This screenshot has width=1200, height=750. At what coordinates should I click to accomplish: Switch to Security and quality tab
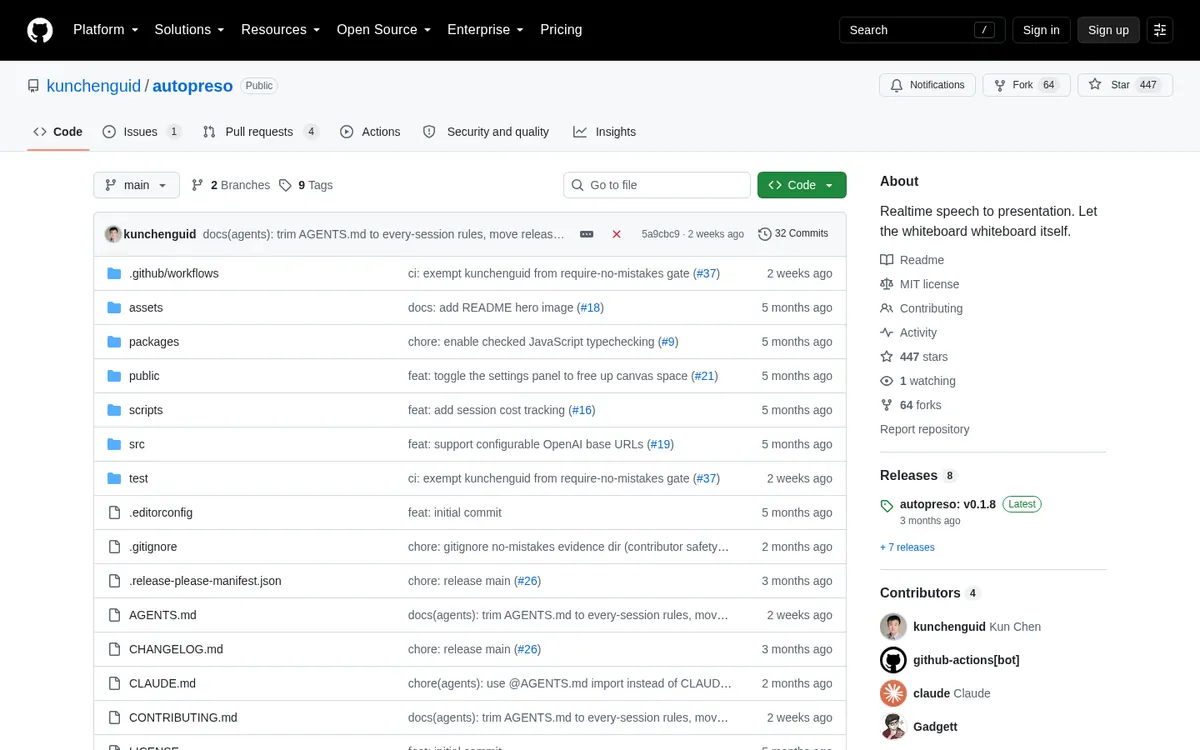[486, 132]
